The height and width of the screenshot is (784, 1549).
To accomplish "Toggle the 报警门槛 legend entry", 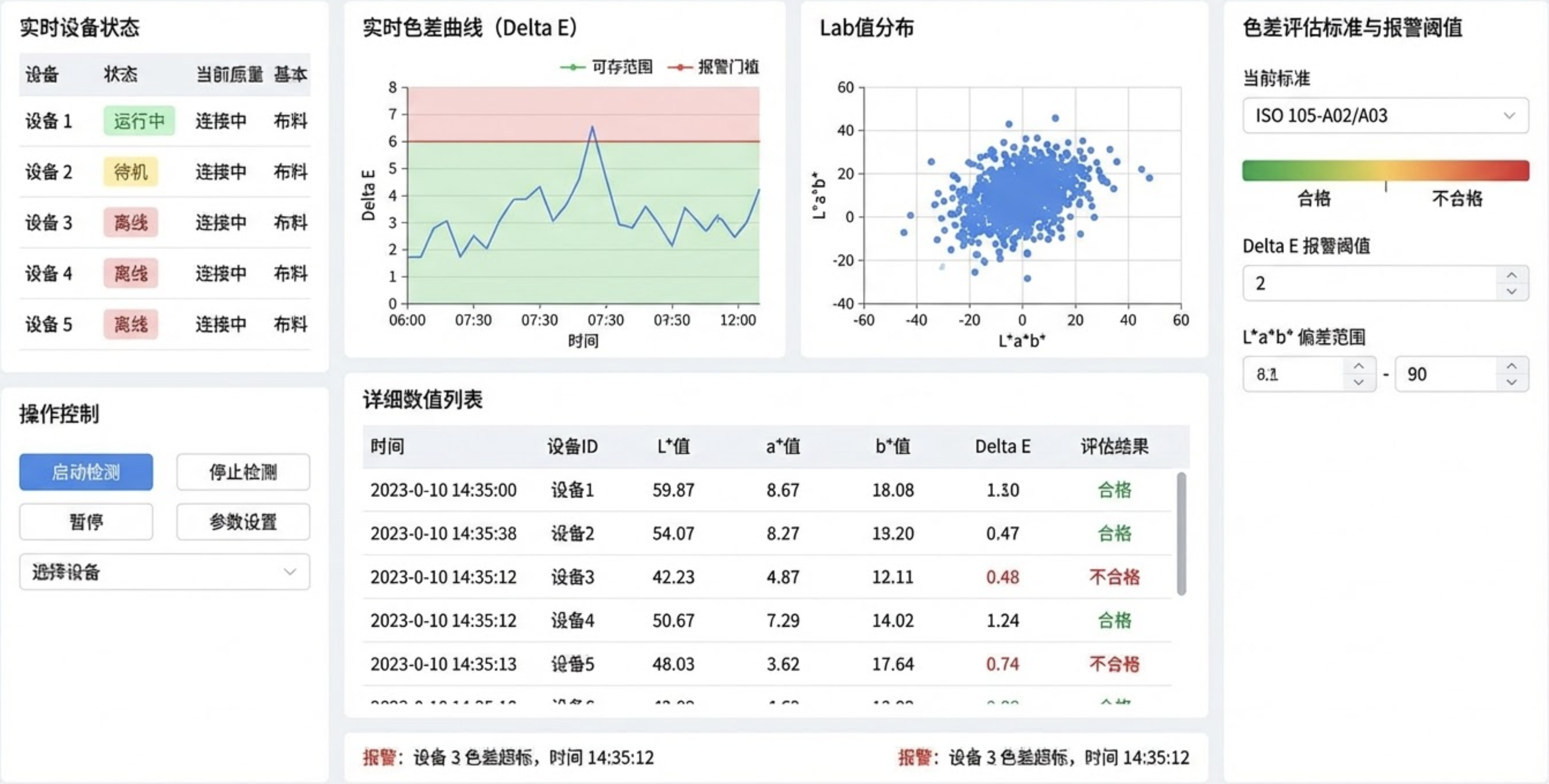I will 713,67.
